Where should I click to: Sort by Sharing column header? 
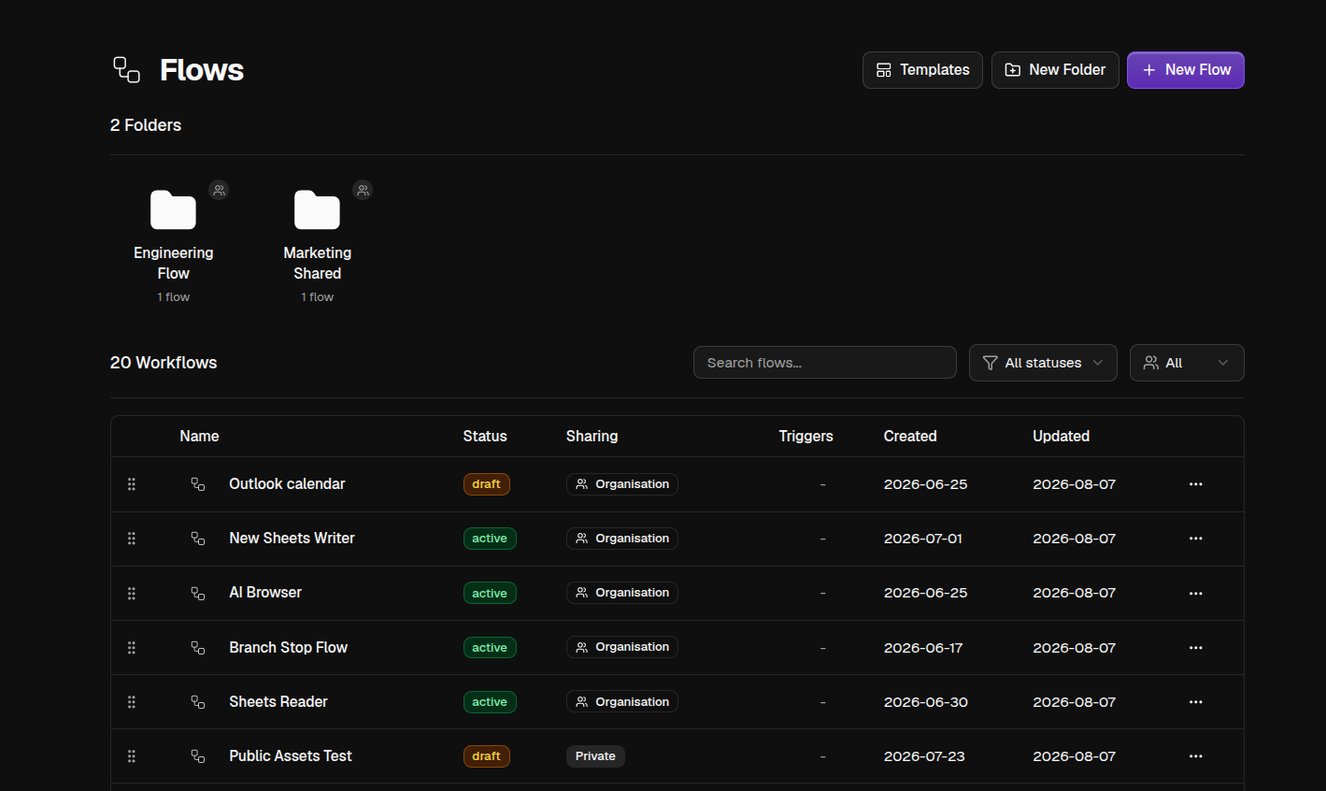point(592,436)
